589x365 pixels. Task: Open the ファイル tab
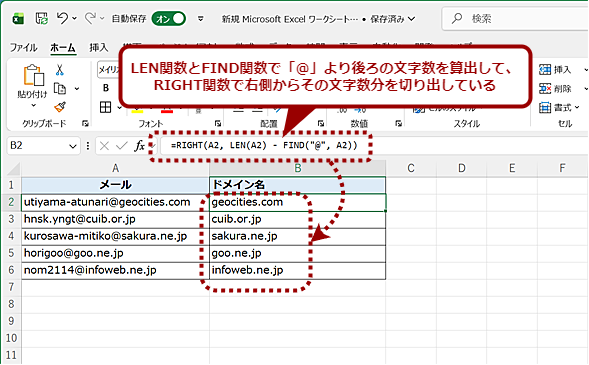[23, 48]
